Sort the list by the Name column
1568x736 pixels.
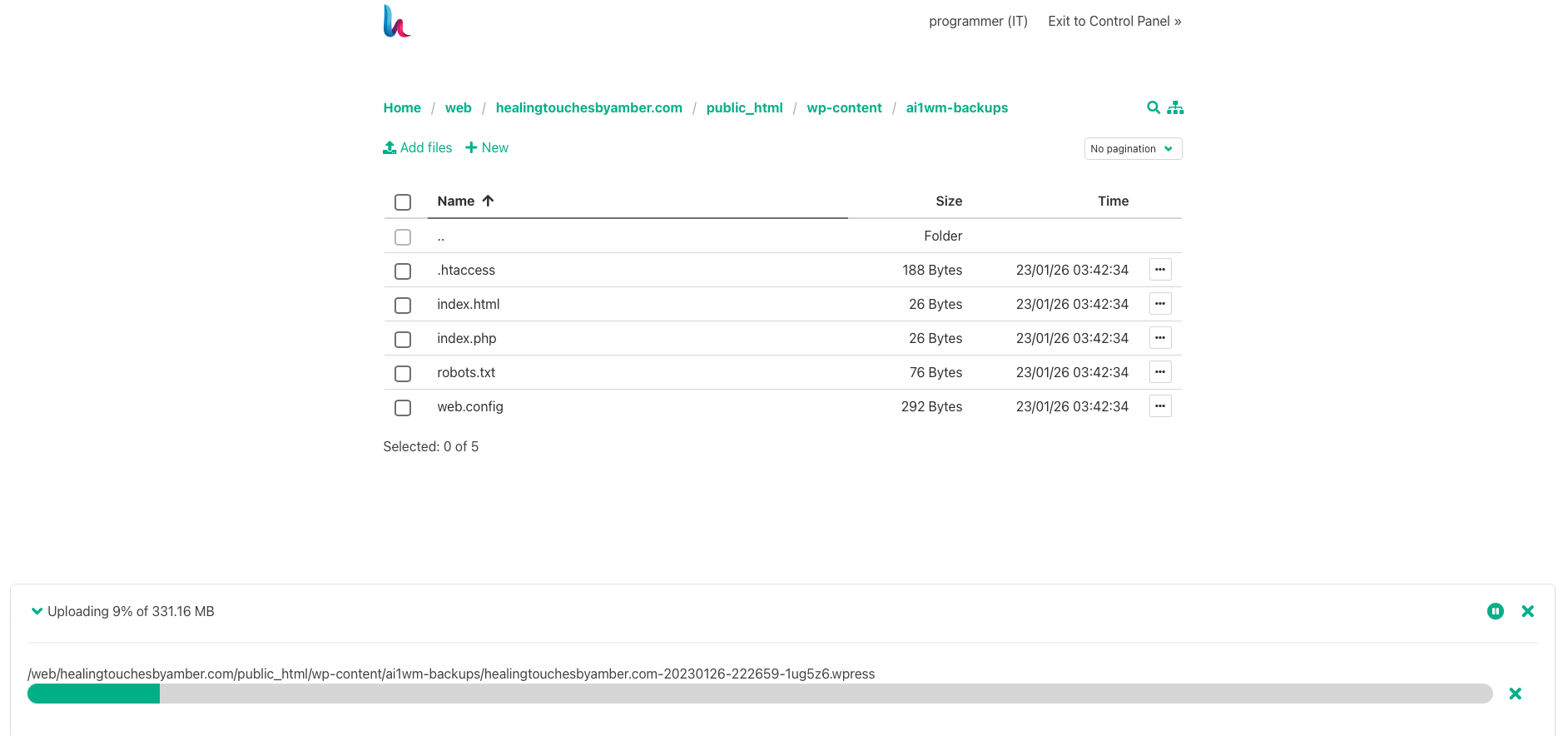pos(465,201)
